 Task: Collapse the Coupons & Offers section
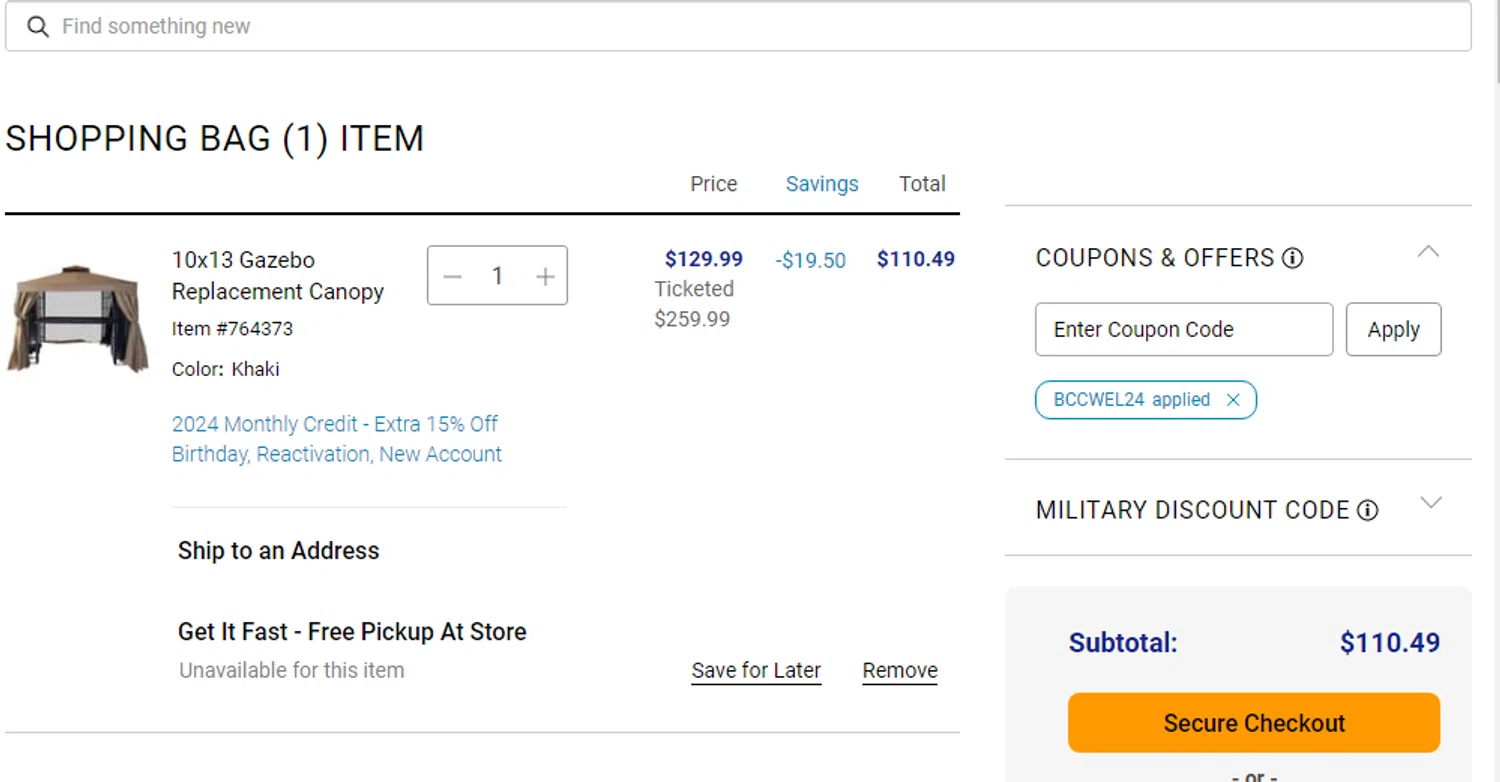[x=1429, y=252]
